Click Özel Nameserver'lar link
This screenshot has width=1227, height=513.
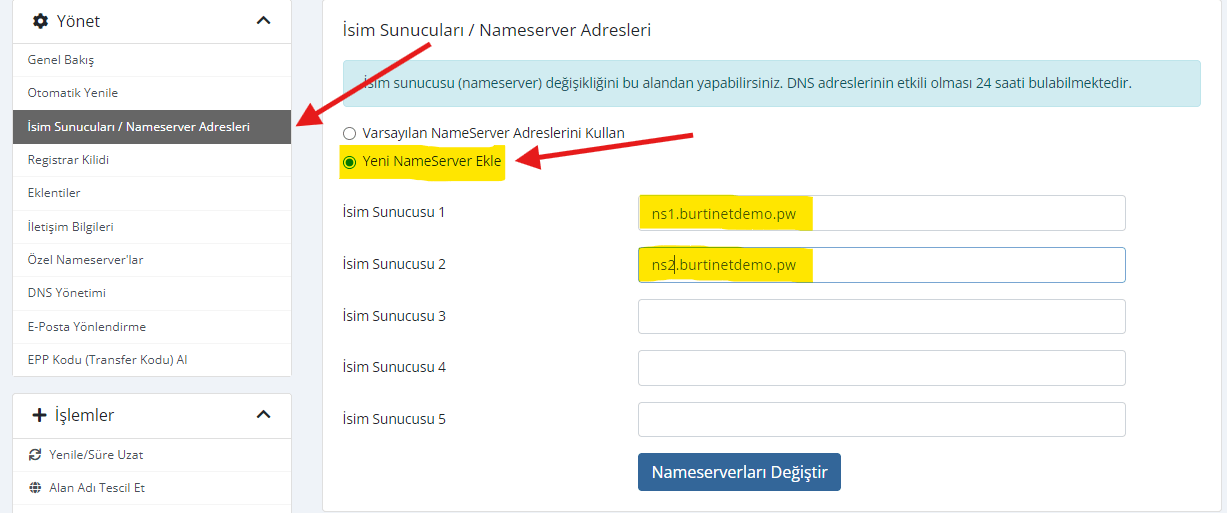tap(86, 260)
